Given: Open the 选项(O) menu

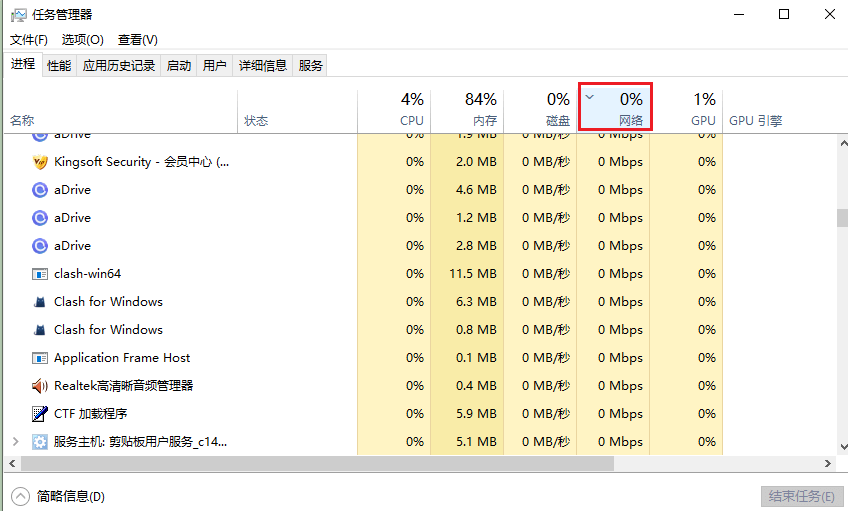Looking at the screenshot, I should tap(82, 39).
